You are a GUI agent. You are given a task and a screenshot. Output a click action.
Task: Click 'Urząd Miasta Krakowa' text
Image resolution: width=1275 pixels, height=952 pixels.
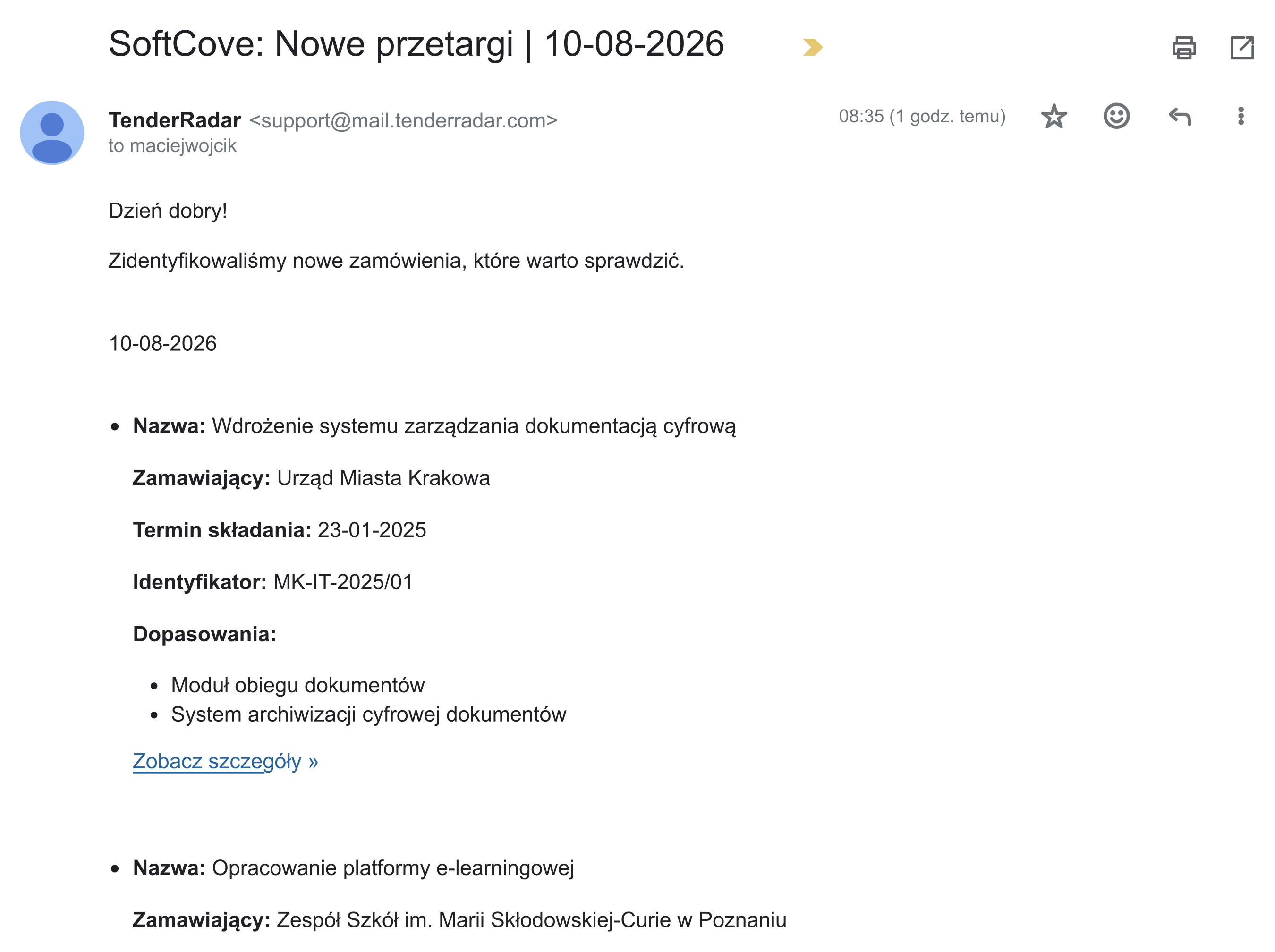coord(383,478)
